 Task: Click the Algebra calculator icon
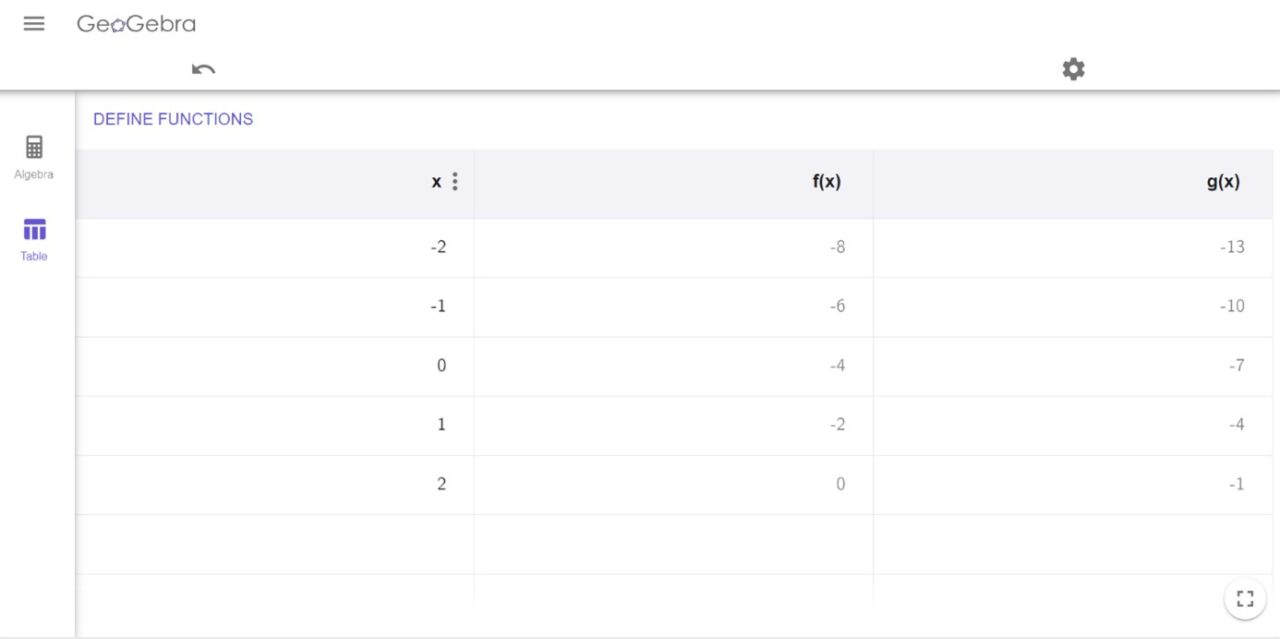pos(34,148)
